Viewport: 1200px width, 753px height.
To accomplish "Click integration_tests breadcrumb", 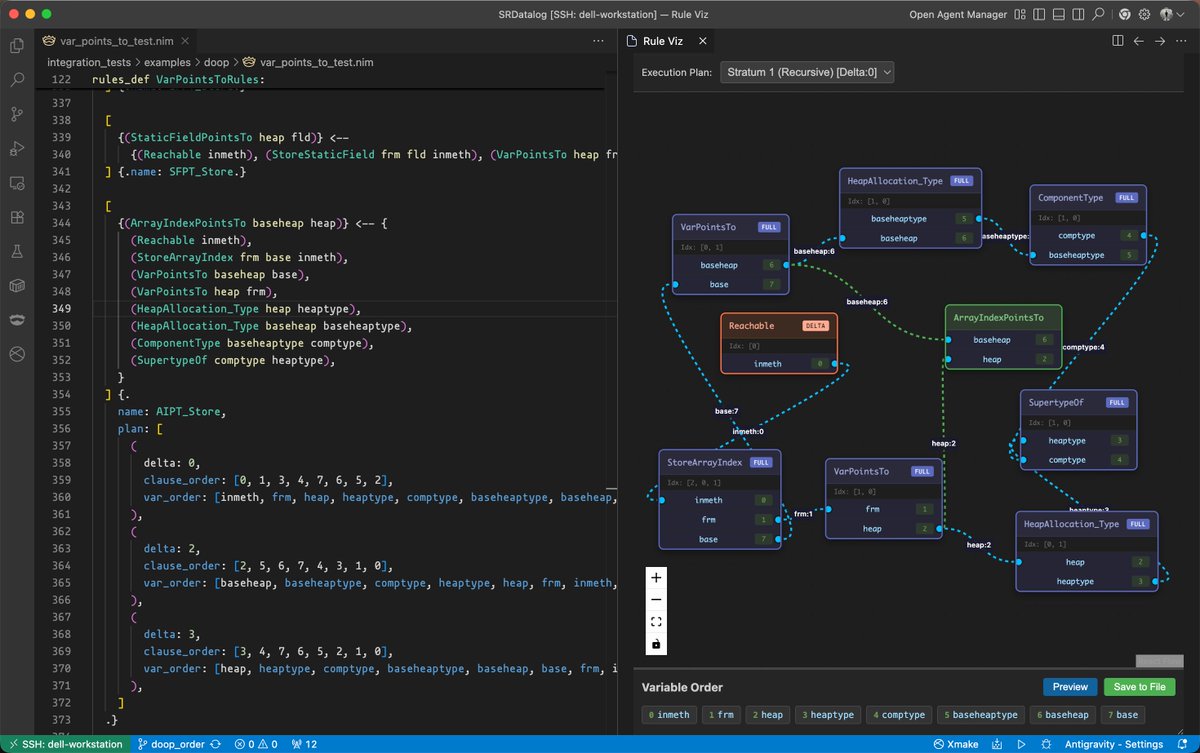I will tap(88, 62).
